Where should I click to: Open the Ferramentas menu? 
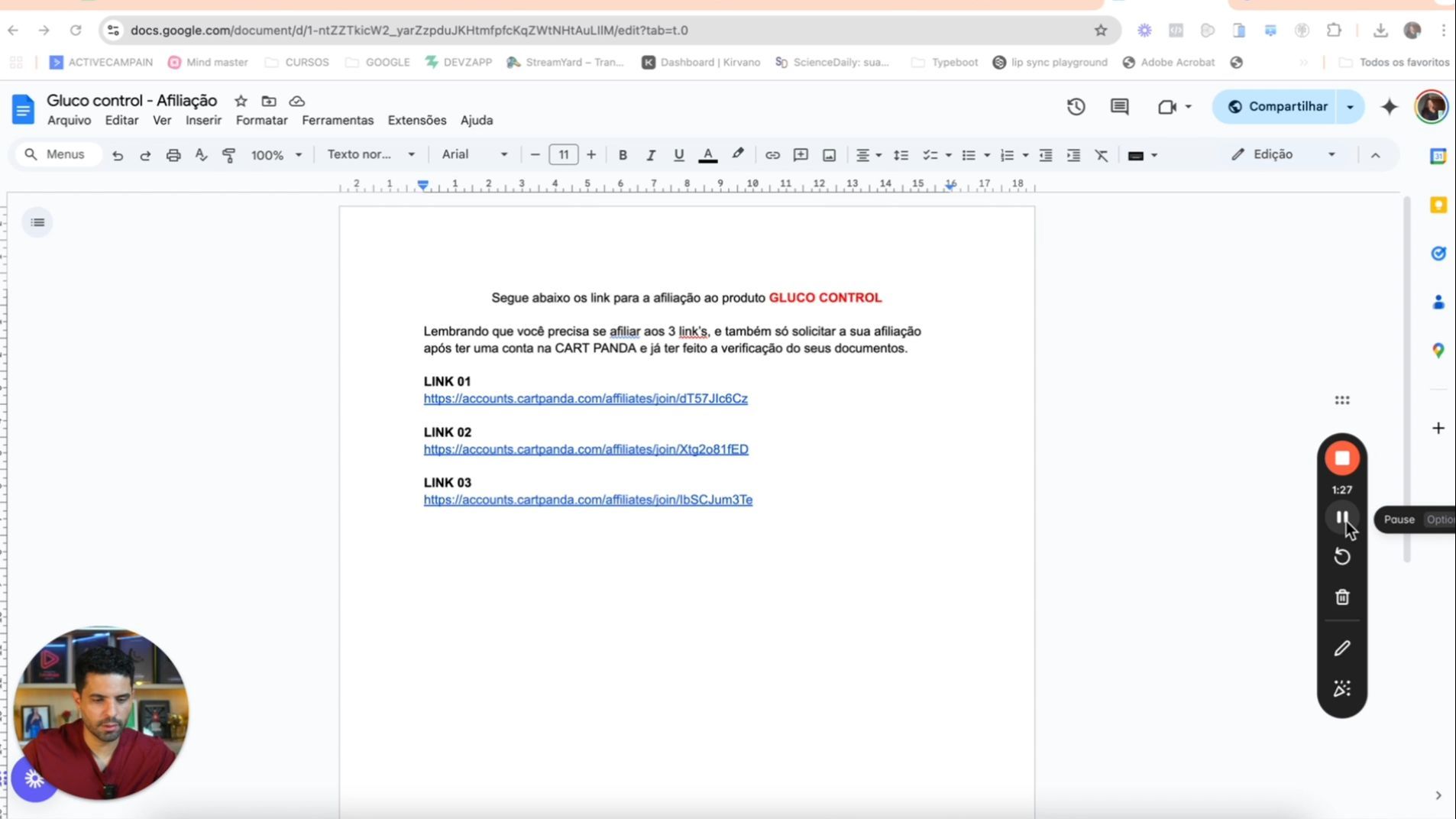(337, 120)
